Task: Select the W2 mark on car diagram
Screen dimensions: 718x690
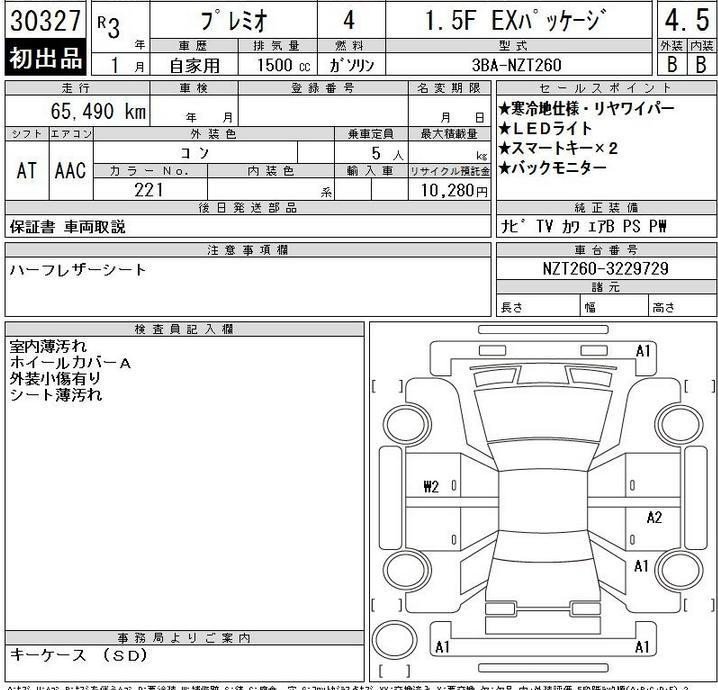Action: [431, 486]
